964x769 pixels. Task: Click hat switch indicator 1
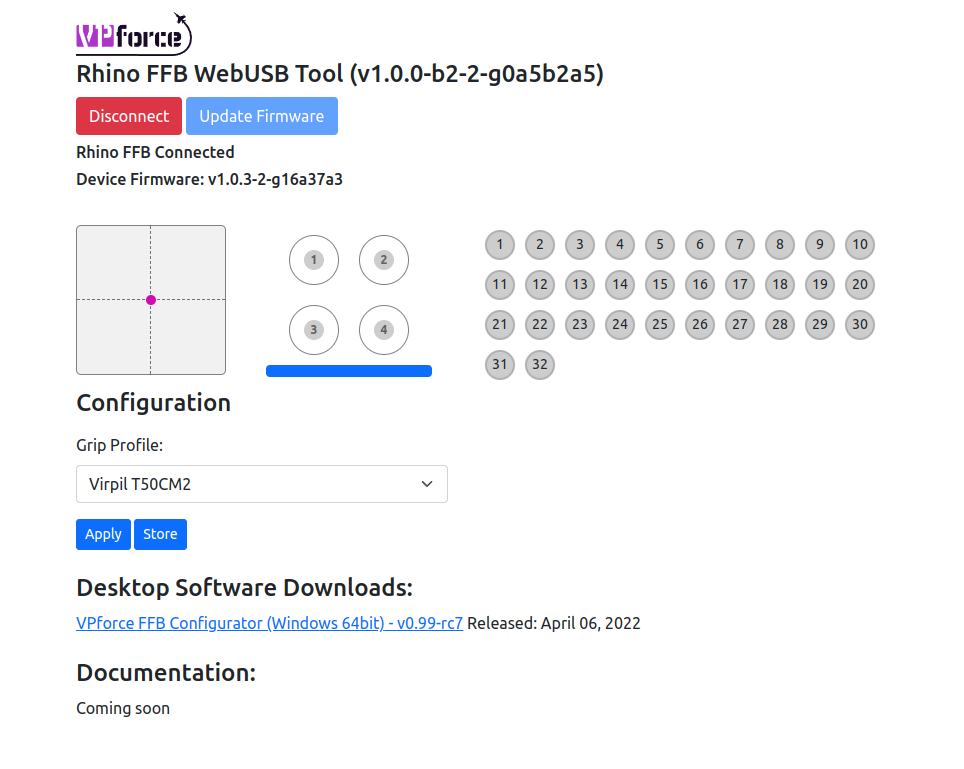[x=314, y=260]
